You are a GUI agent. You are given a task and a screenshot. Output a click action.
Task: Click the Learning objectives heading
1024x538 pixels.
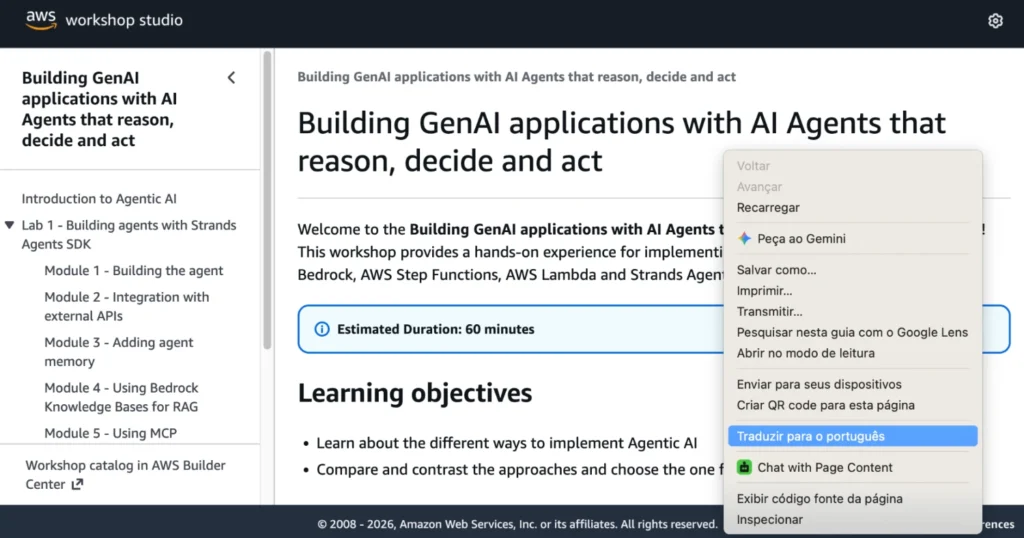coord(415,393)
